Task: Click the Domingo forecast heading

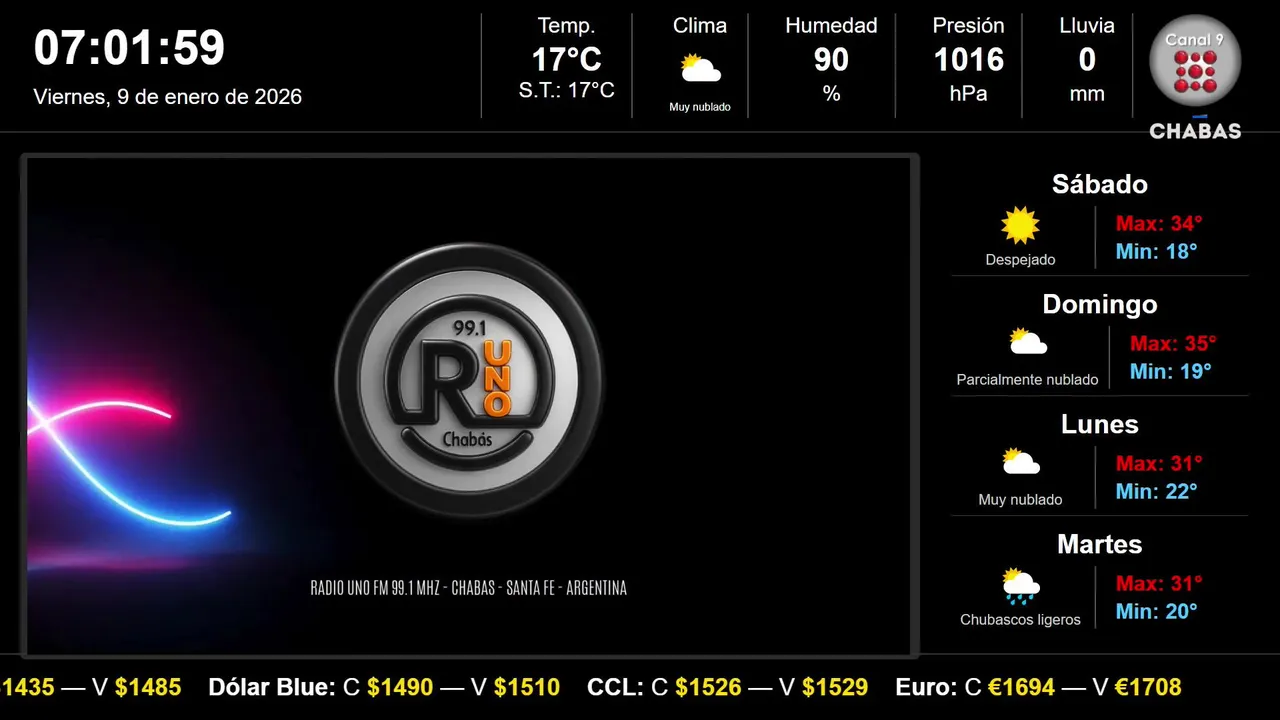Action: click(1100, 304)
